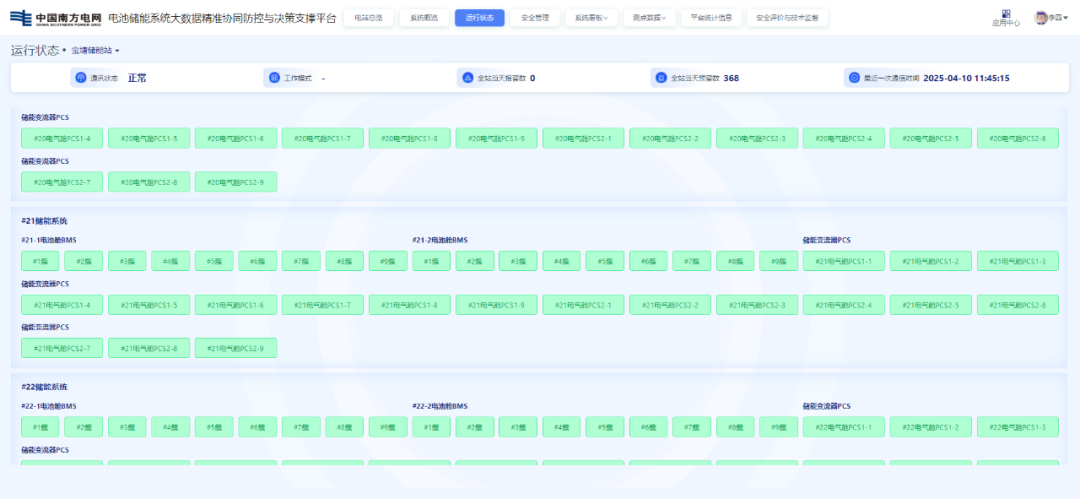Click the #20电气舱PCS1-4 device button
This screenshot has height=499, width=1080.
click(62, 138)
